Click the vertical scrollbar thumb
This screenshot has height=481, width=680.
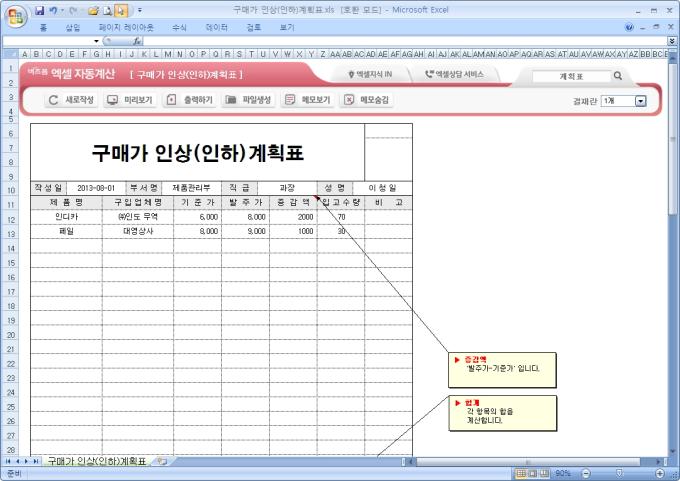(673, 139)
